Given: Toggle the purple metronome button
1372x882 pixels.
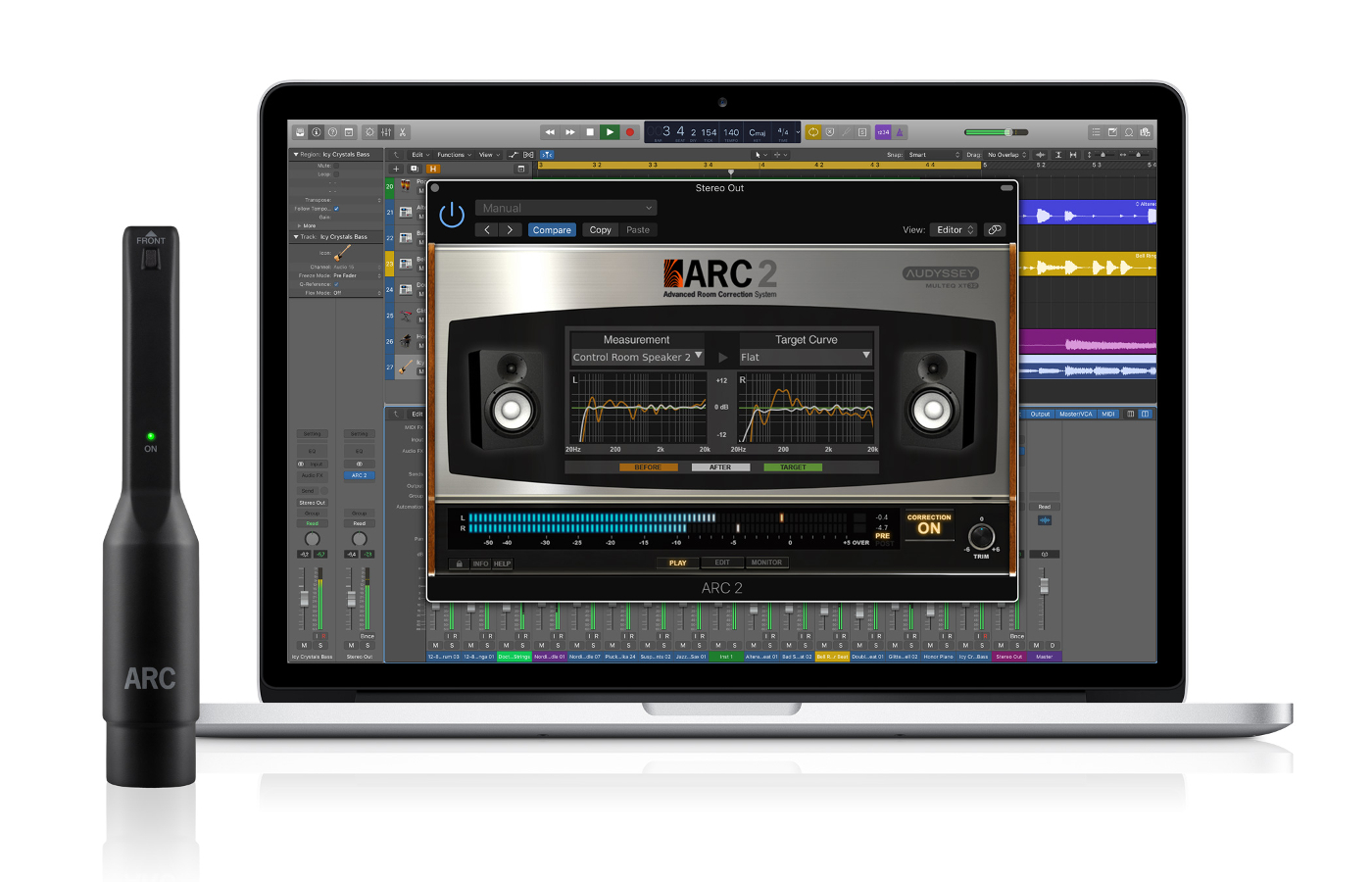Looking at the screenshot, I should pyautogui.click(x=900, y=132).
